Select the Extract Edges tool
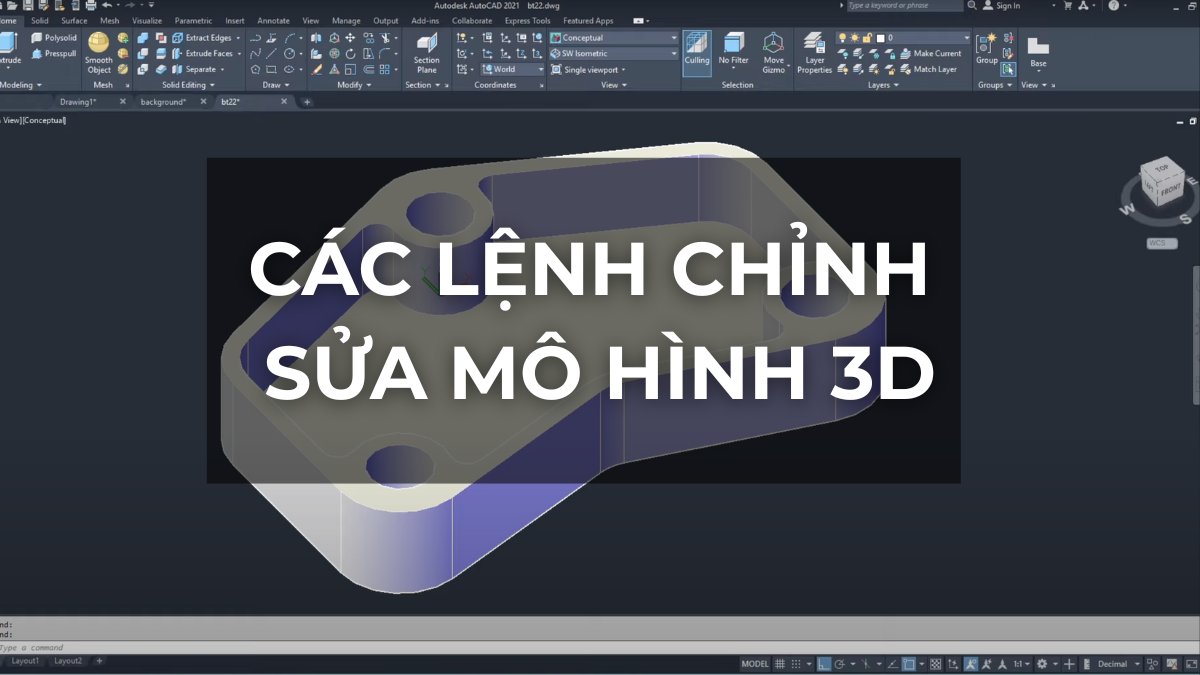 (x=205, y=37)
